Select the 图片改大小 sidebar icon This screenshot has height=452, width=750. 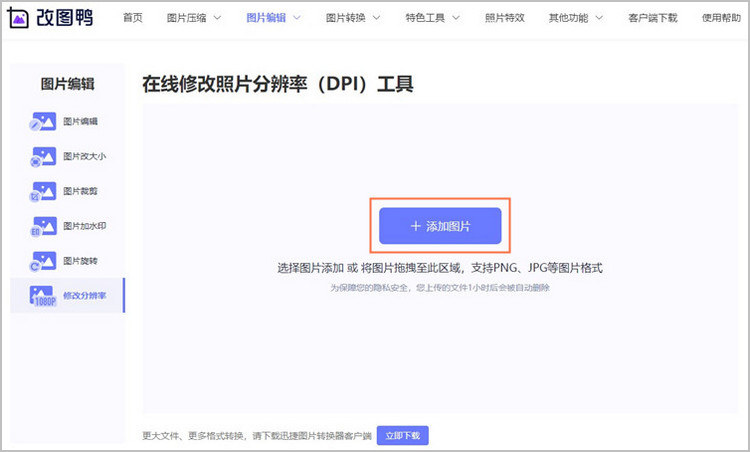click(x=43, y=157)
